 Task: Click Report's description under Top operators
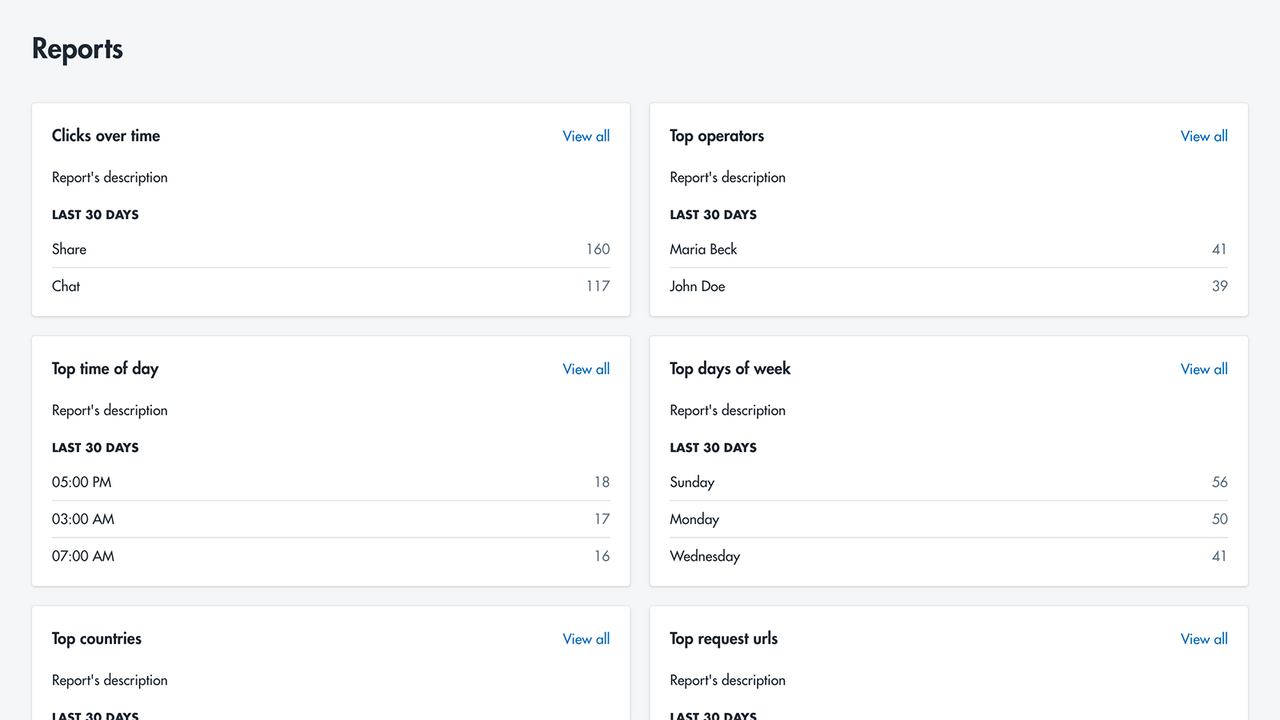pyautogui.click(x=728, y=178)
